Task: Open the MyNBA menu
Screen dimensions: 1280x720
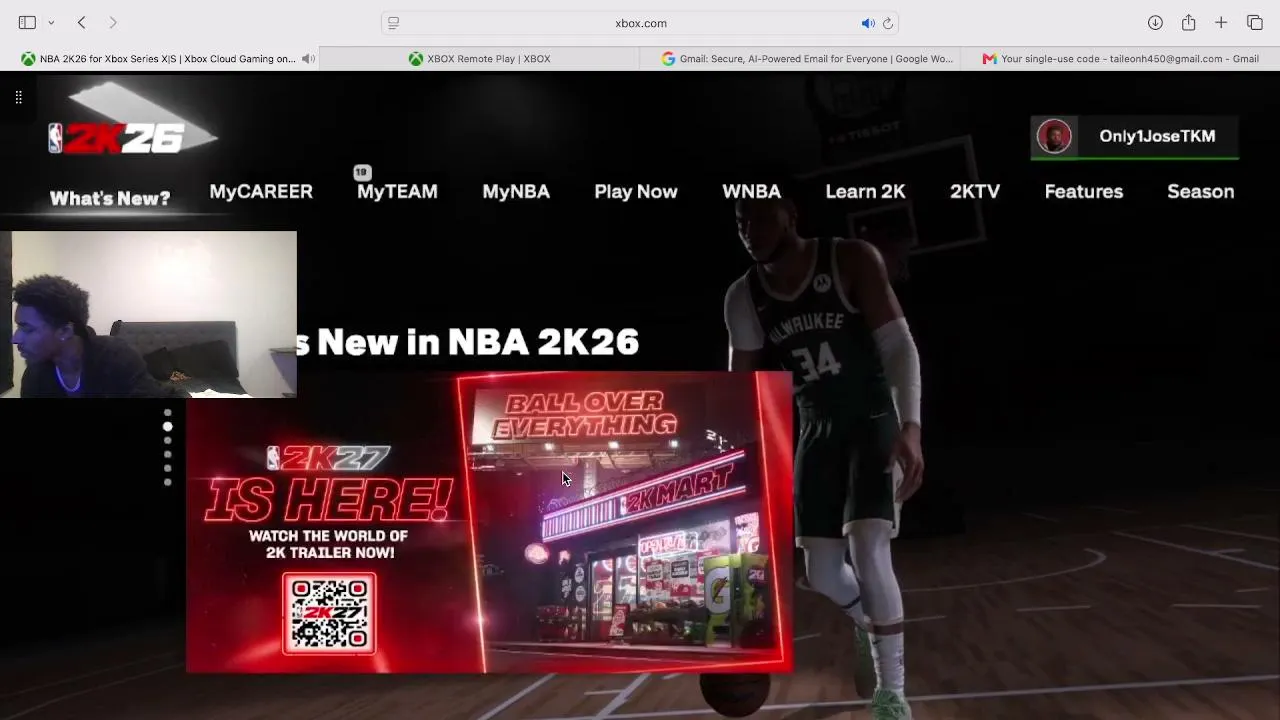Action: click(516, 191)
